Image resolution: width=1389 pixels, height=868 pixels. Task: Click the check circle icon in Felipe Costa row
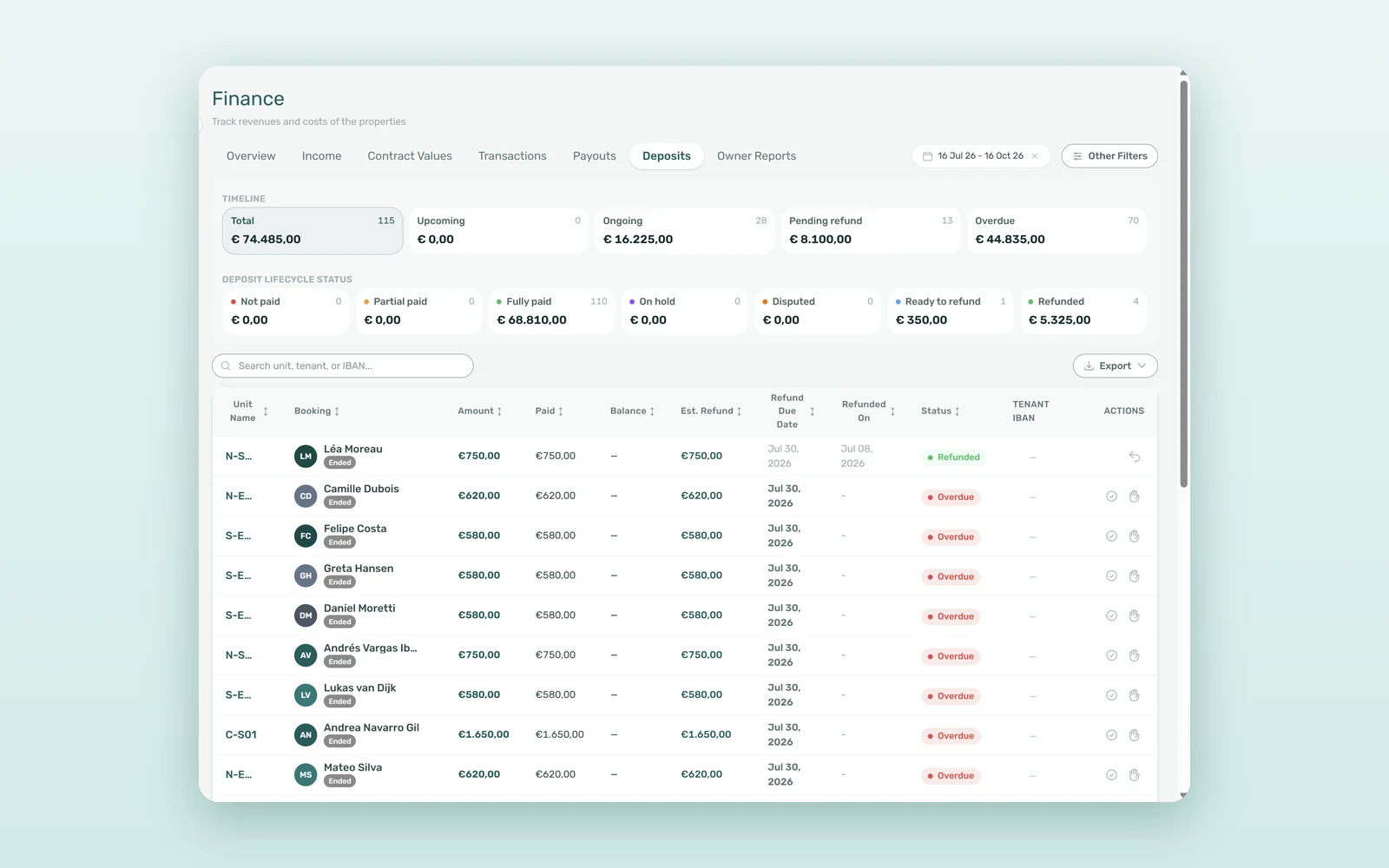tap(1111, 536)
